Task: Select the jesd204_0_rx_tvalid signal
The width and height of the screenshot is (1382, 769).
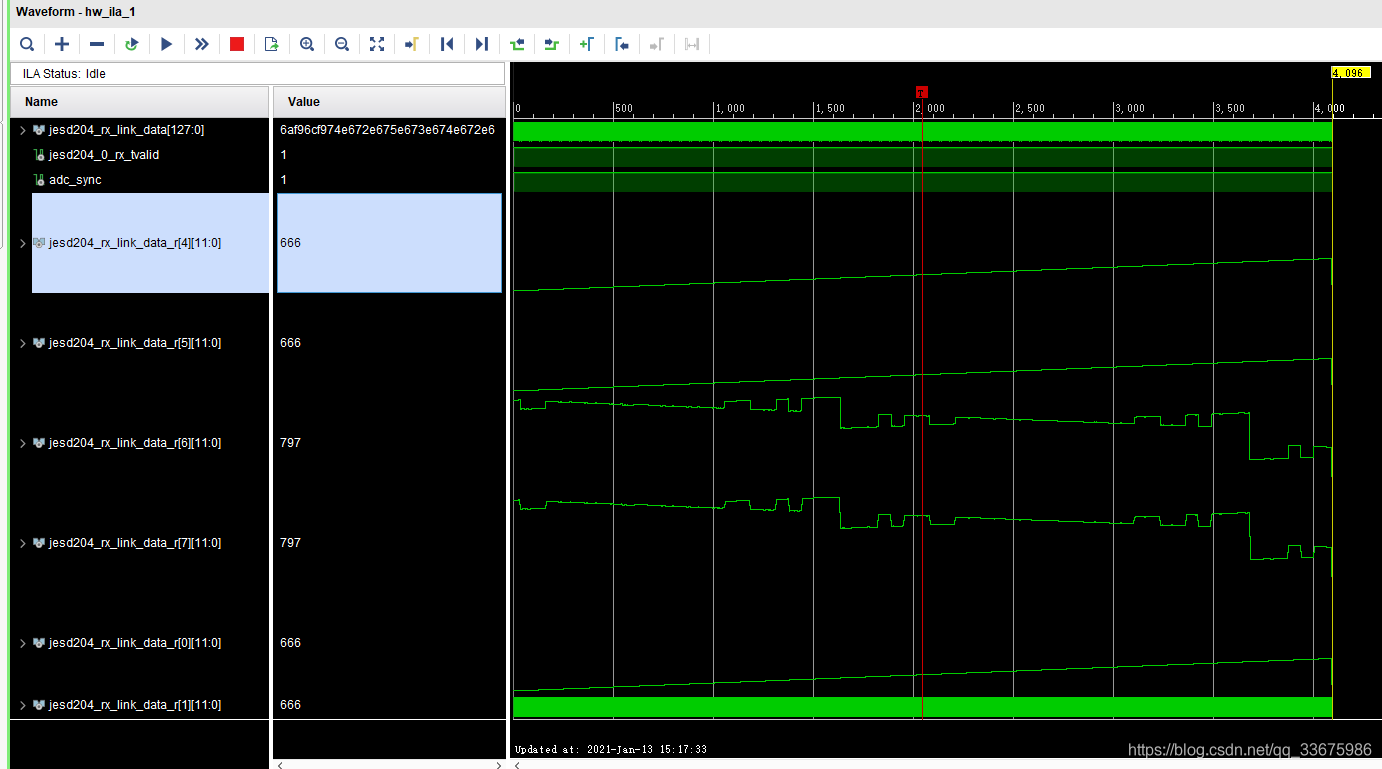Action: pos(104,155)
